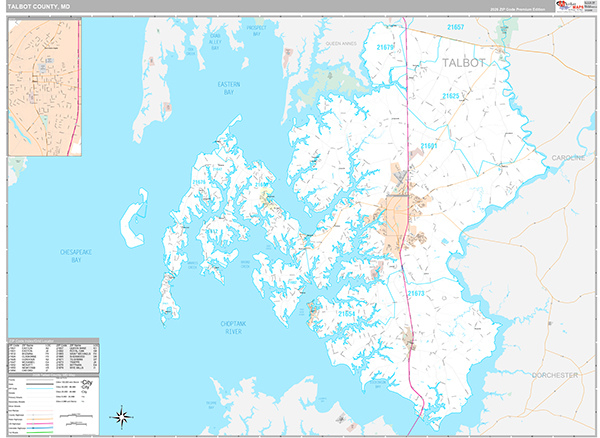Click the Choptank River label
Screen dimensions: 600x438
pyautogui.click(x=230, y=325)
